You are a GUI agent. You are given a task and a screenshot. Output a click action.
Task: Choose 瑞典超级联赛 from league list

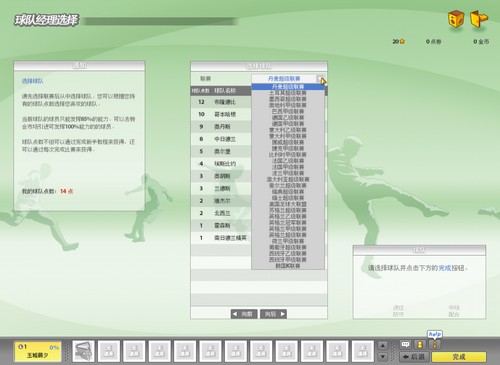[x=288, y=192]
